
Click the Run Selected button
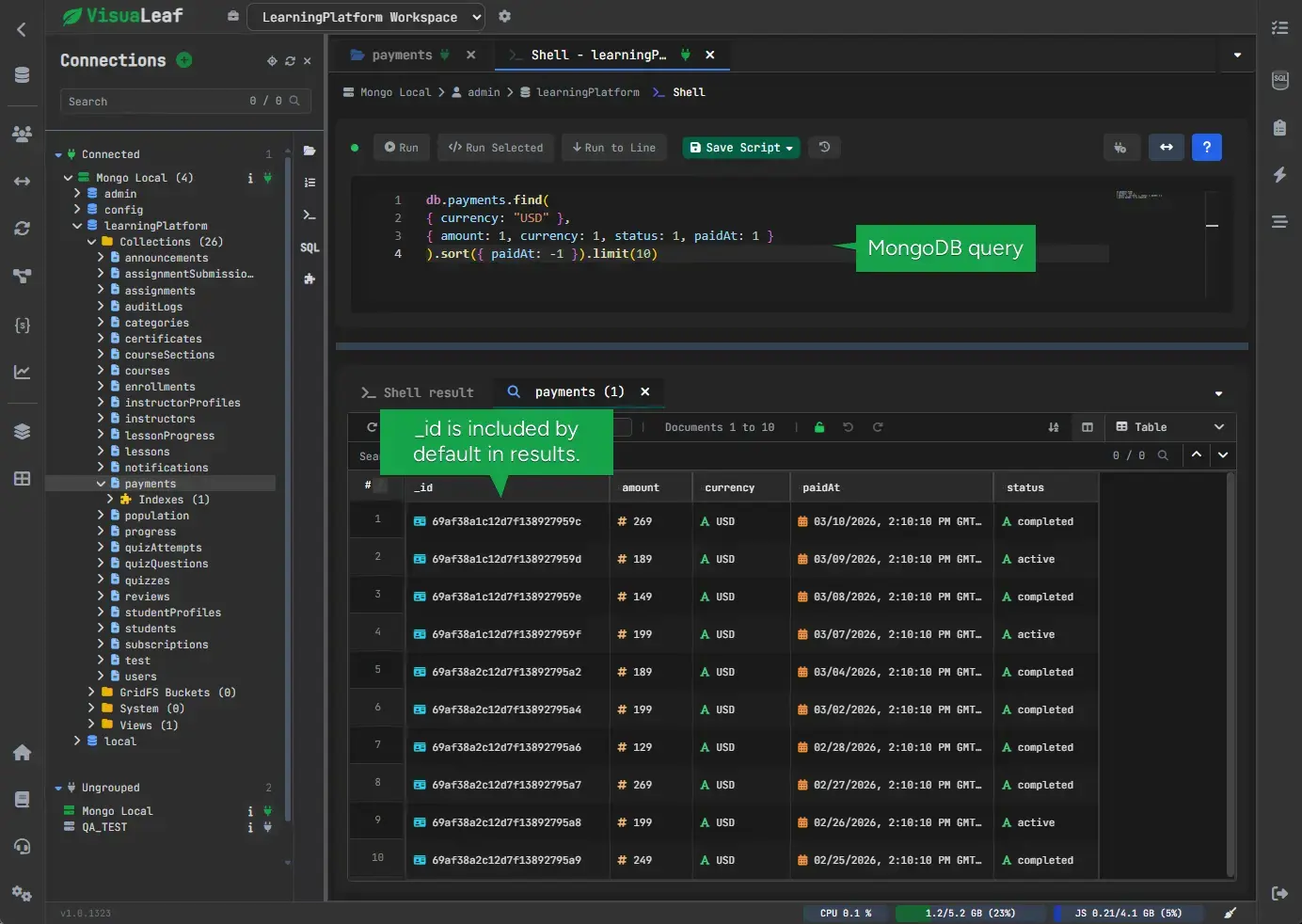click(496, 148)
